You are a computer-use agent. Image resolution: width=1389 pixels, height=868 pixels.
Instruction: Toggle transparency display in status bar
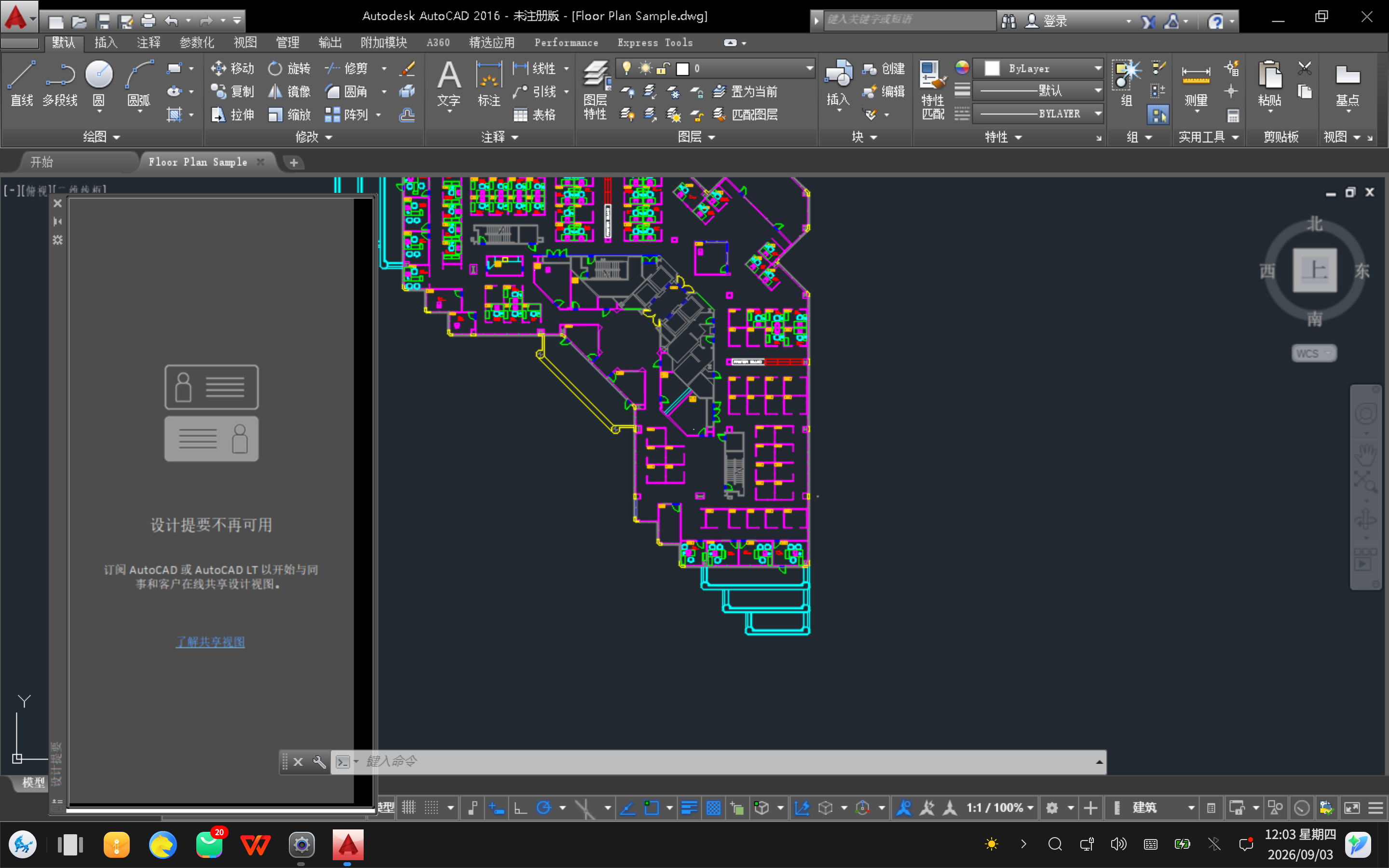[x=713, y=808]
